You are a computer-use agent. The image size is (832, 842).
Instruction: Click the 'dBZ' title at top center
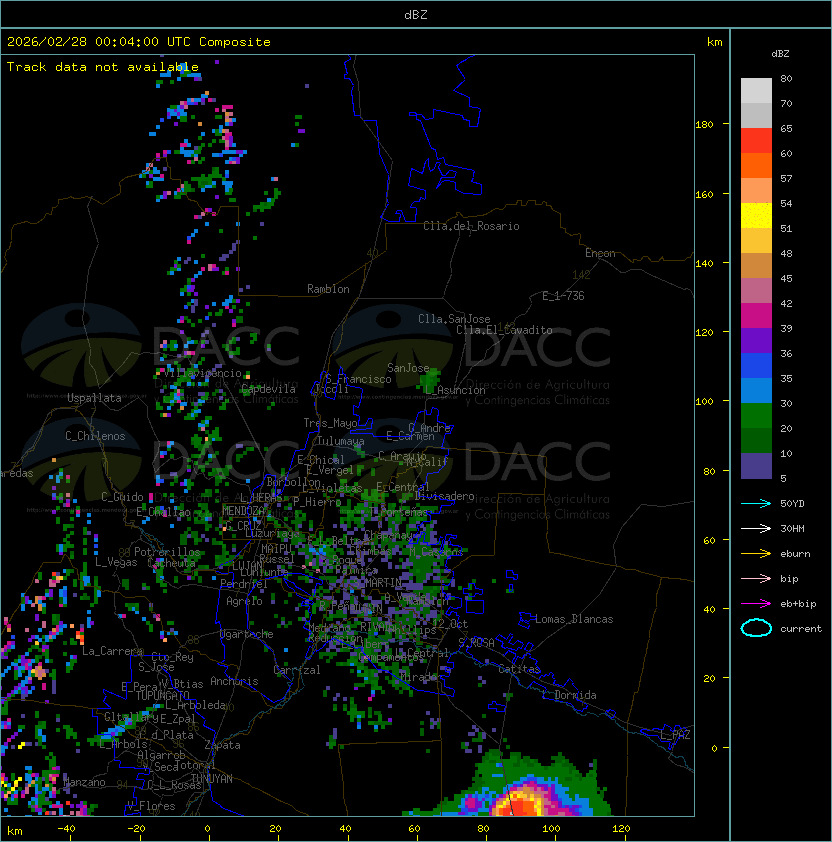coord(416,14)
